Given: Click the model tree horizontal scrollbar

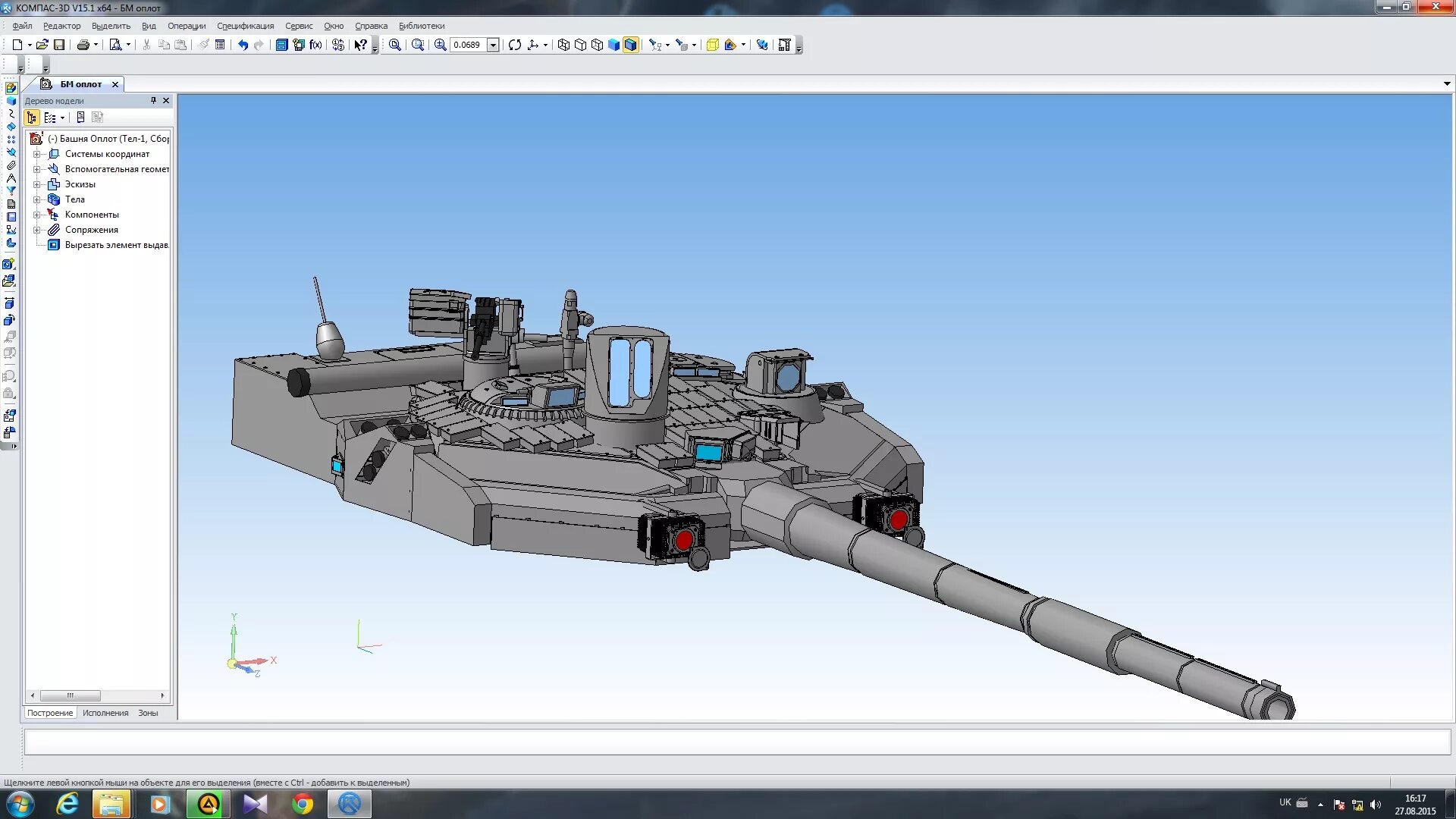Looking at the screenshot, I should point(70,695).
